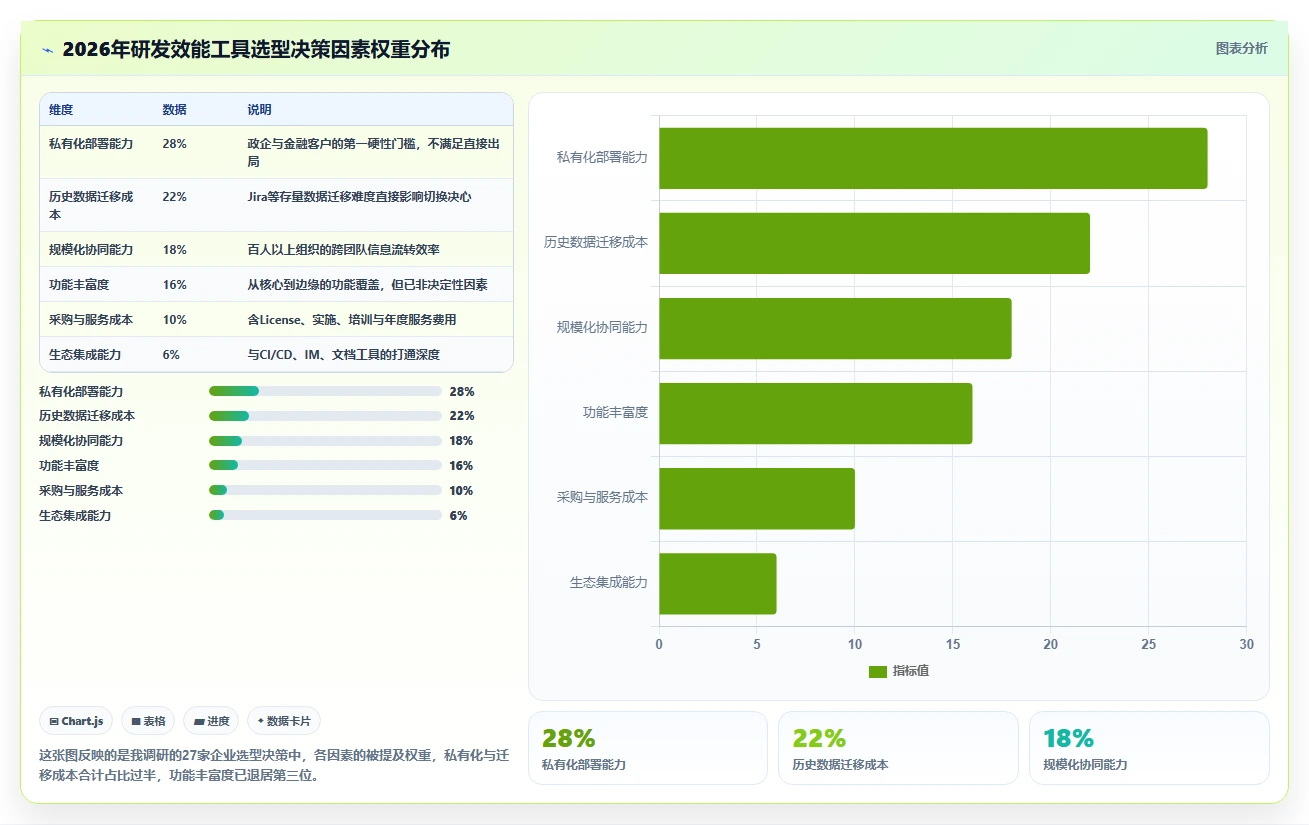Click the 生态集成能力 y-axis label on the chart
Image resolution: width=1309 pixels, height=825 pixels.
(x=609, y=584)
